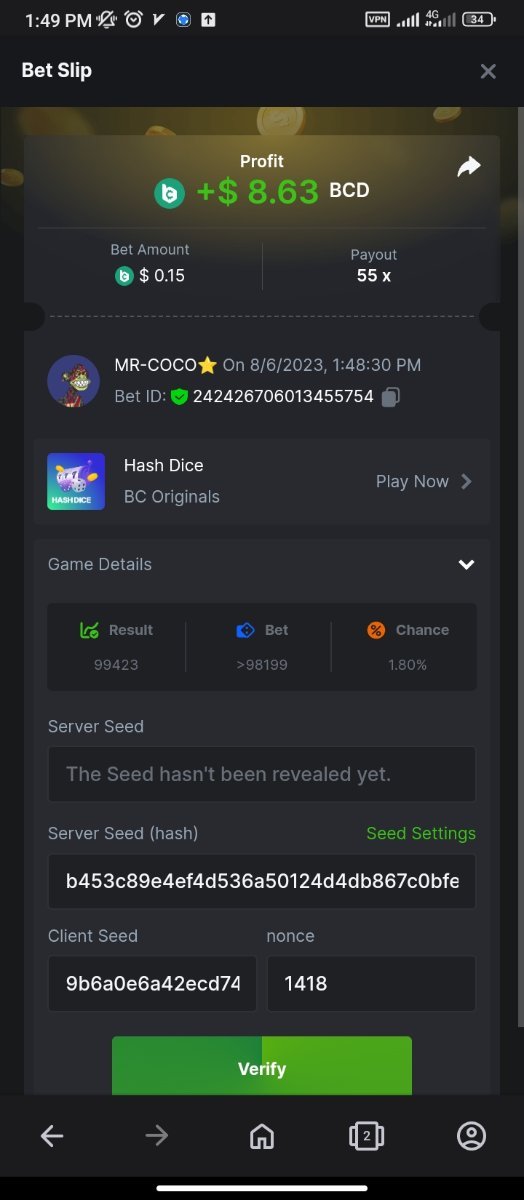
Task: Collapse the Game Details section
Action: (x=466, y=564)
